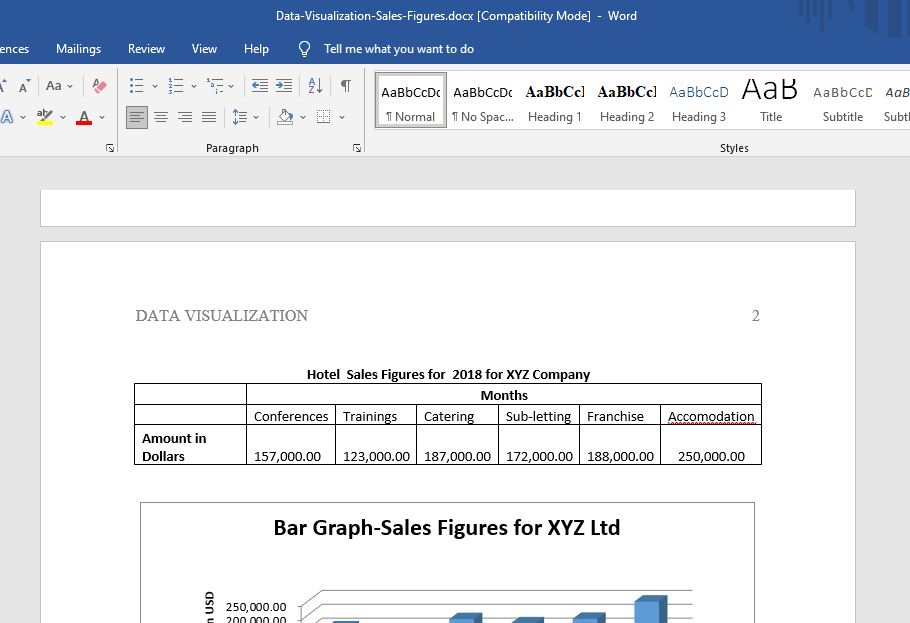Viewport: 910px width, 623px height.
Task: Expand the numbering library dropdown arrow
Action: coord(194,87)
